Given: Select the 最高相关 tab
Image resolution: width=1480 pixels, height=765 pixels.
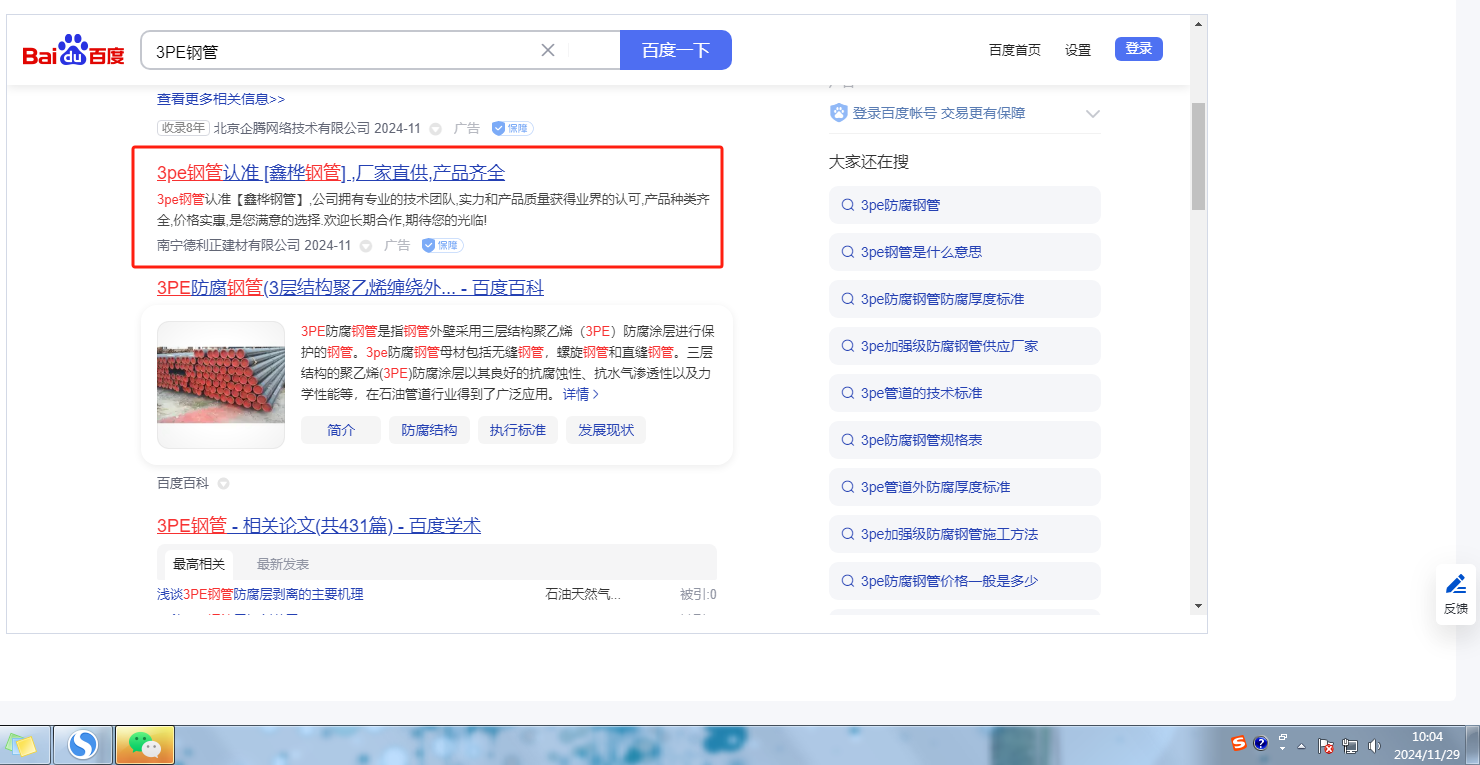Looking at the screenshot, I should pos(198,564).
